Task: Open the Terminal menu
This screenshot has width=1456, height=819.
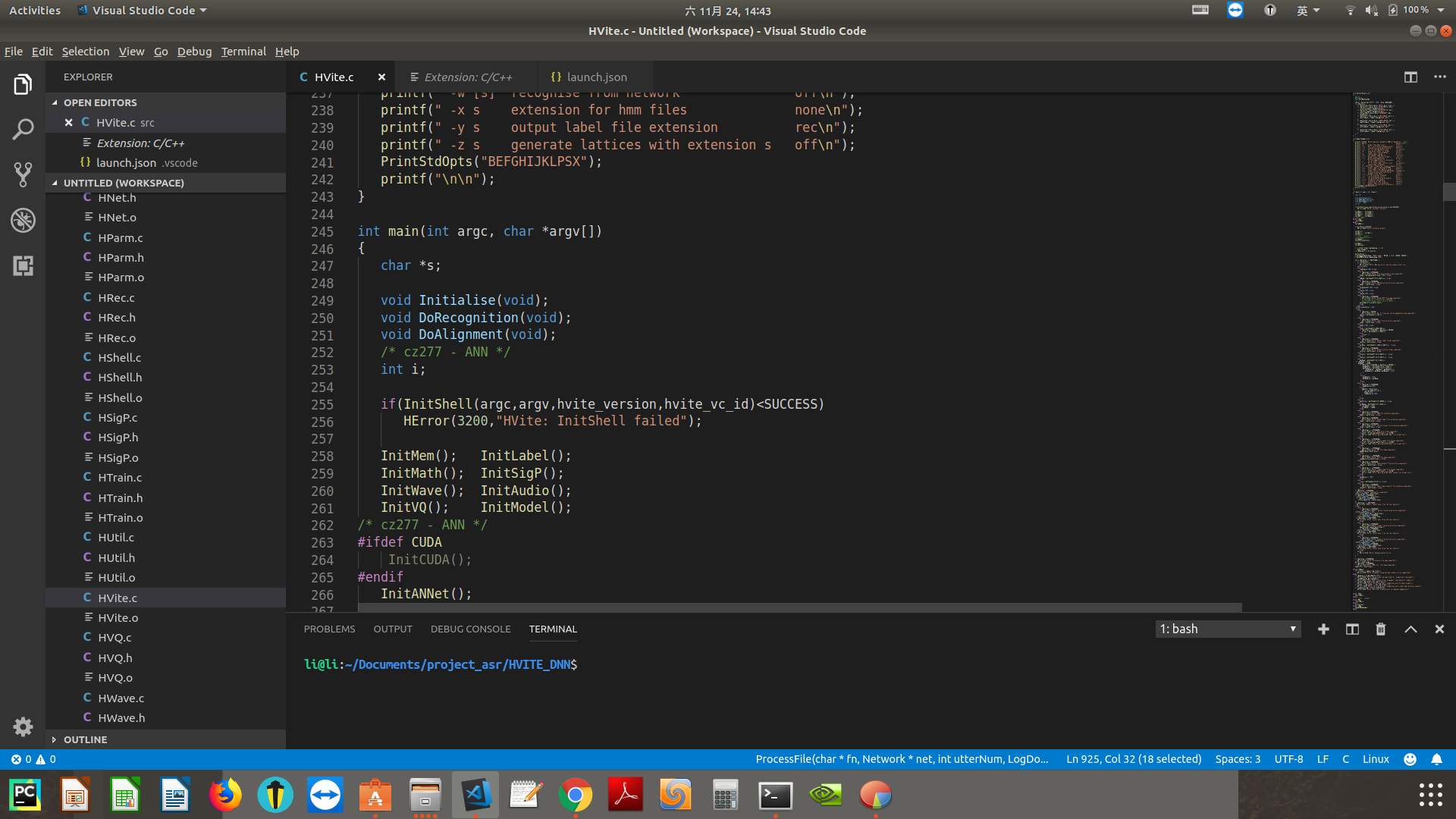Action: tap(243, 52)
